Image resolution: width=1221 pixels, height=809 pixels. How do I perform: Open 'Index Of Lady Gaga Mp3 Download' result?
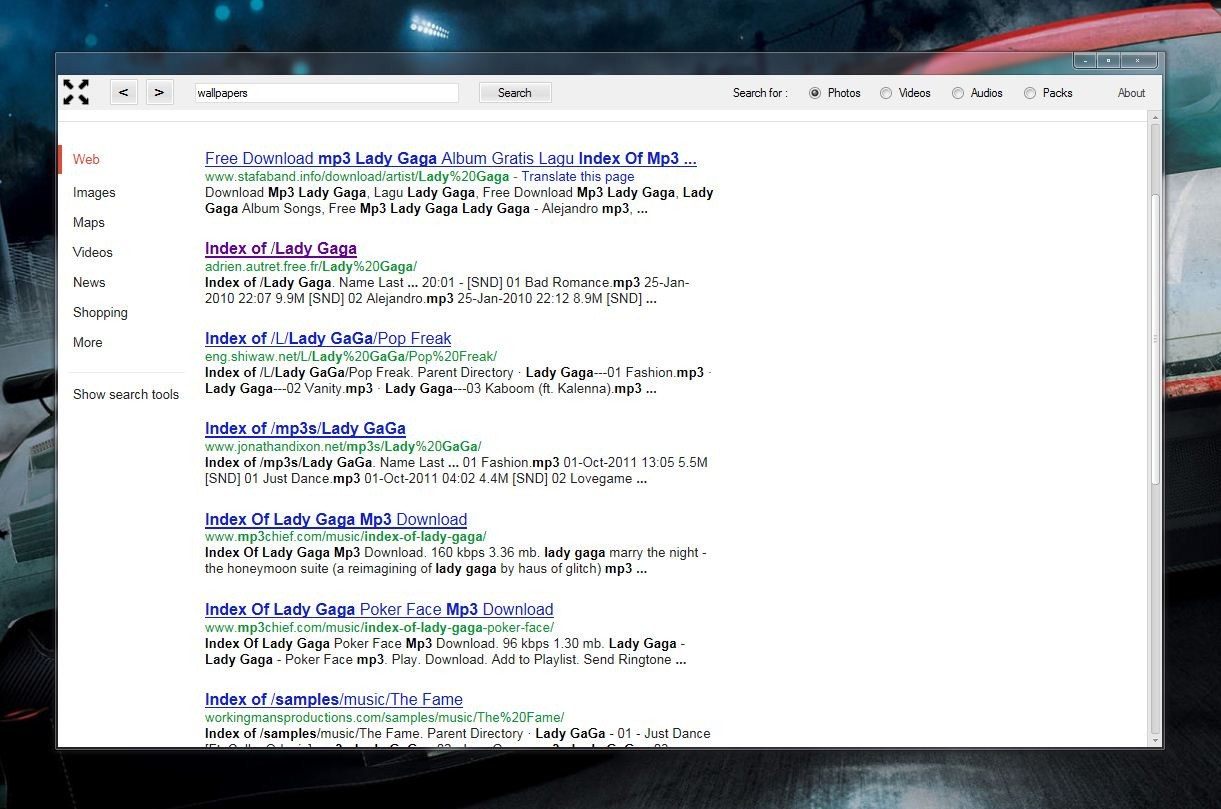(336, 519)
